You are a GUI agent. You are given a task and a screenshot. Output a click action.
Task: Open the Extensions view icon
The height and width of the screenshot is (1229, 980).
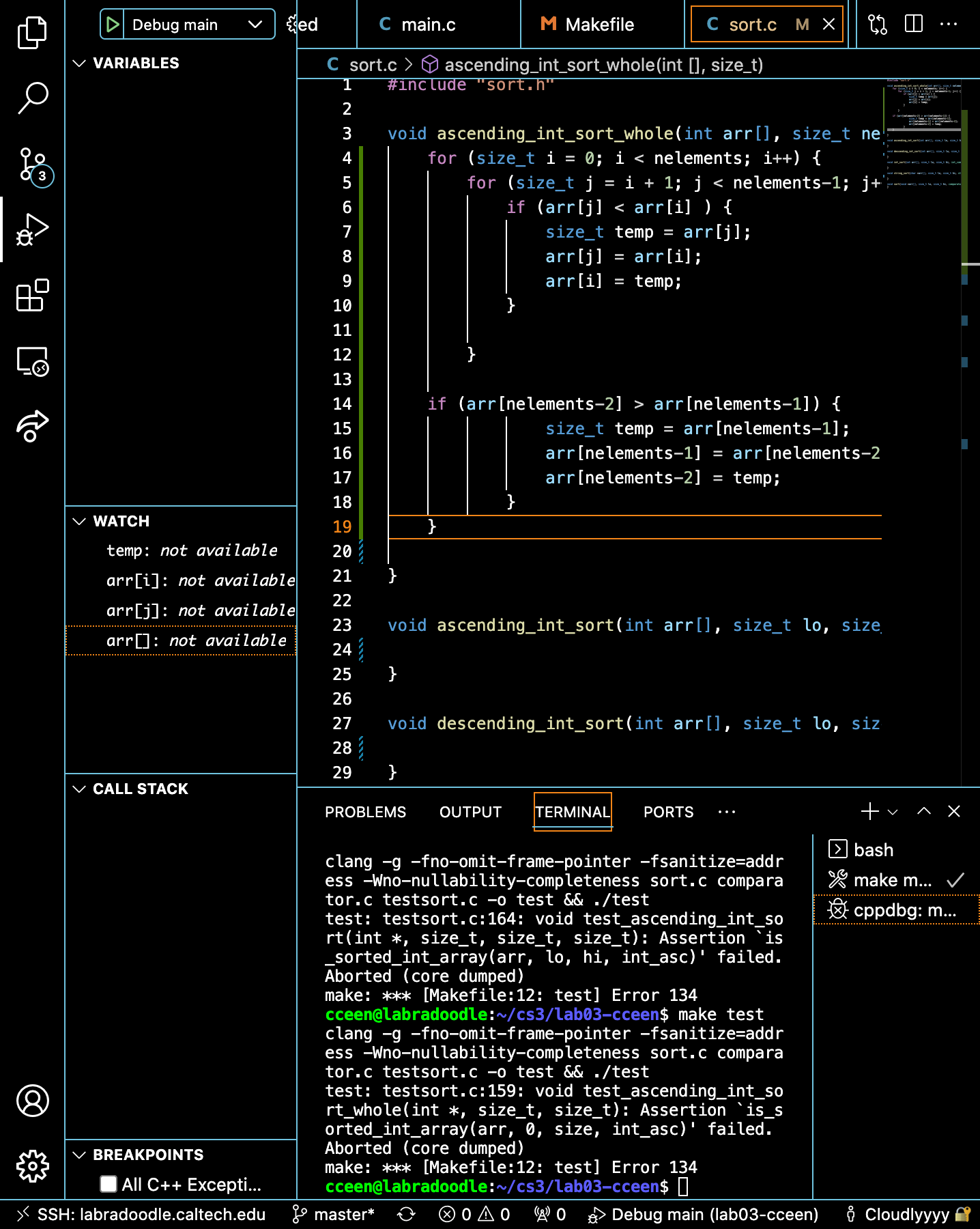click(x=32, y=296)
